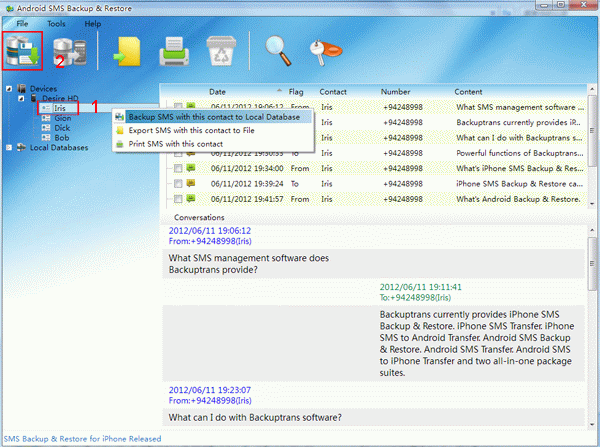Choose Export SMS with this contact to File
600x447 pixels.
tap(189, 130)
